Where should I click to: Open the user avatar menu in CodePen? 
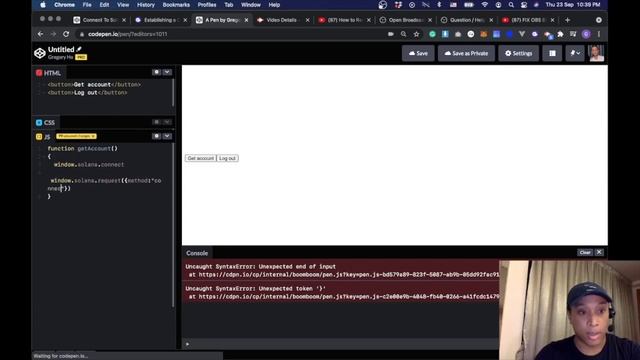tap(596, 53)
